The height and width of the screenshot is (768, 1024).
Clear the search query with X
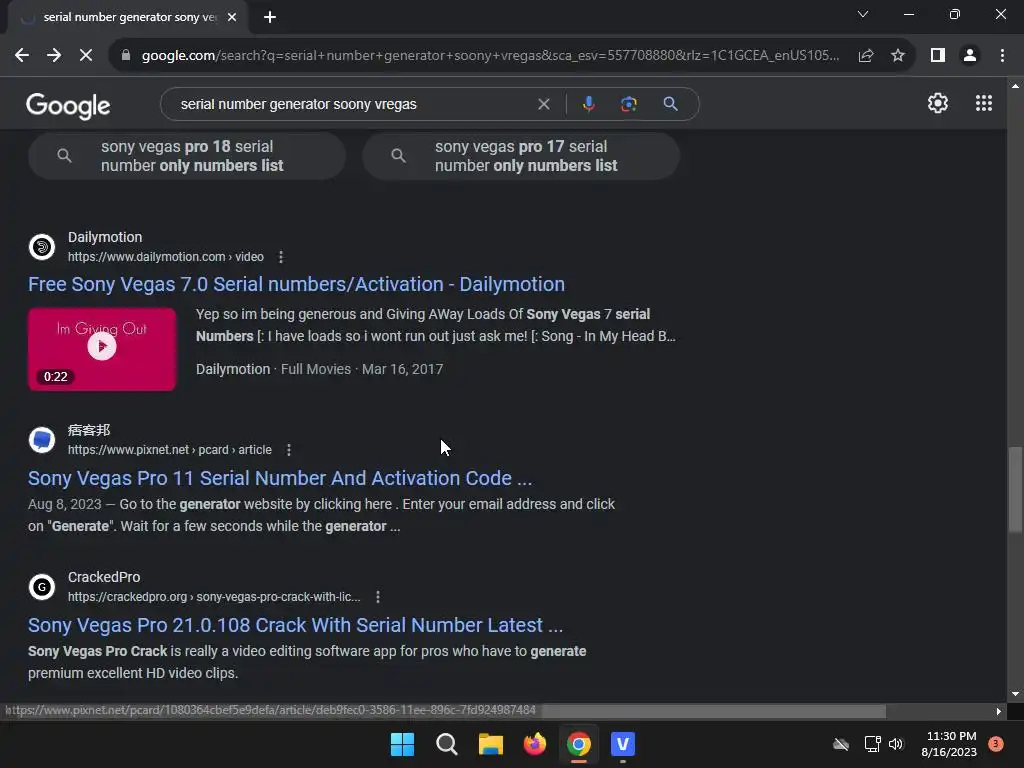(543, 104)
